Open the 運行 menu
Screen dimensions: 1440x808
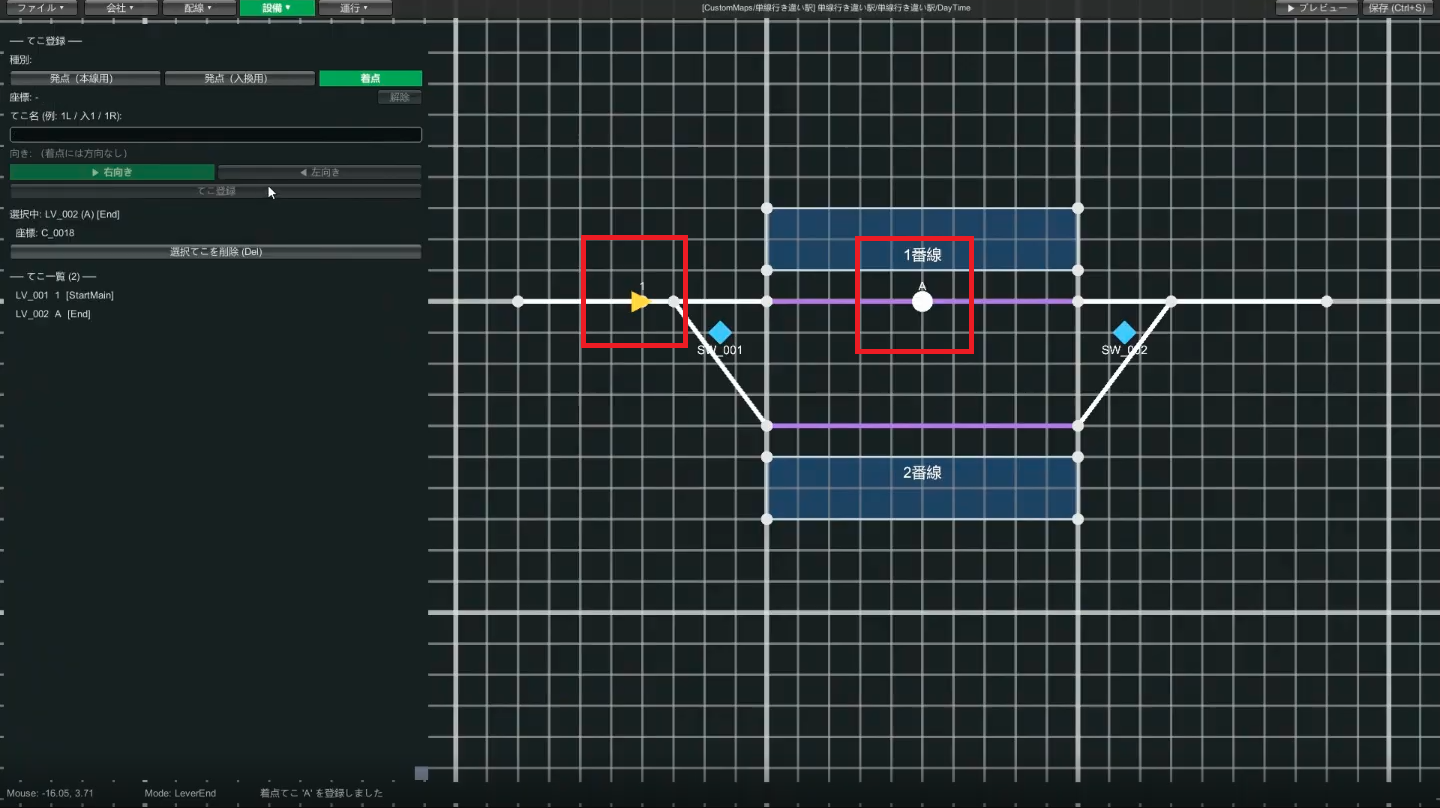tap(355, 8)
